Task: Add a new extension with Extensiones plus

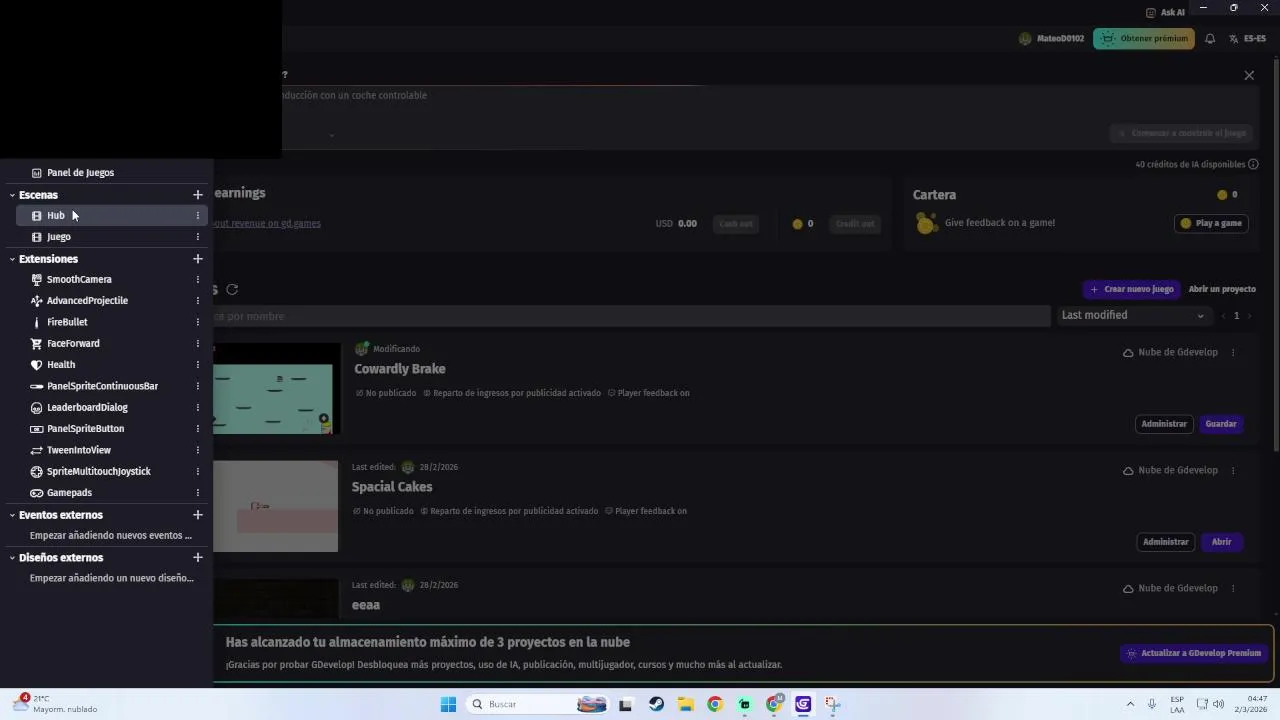Action: coord(197,259)
